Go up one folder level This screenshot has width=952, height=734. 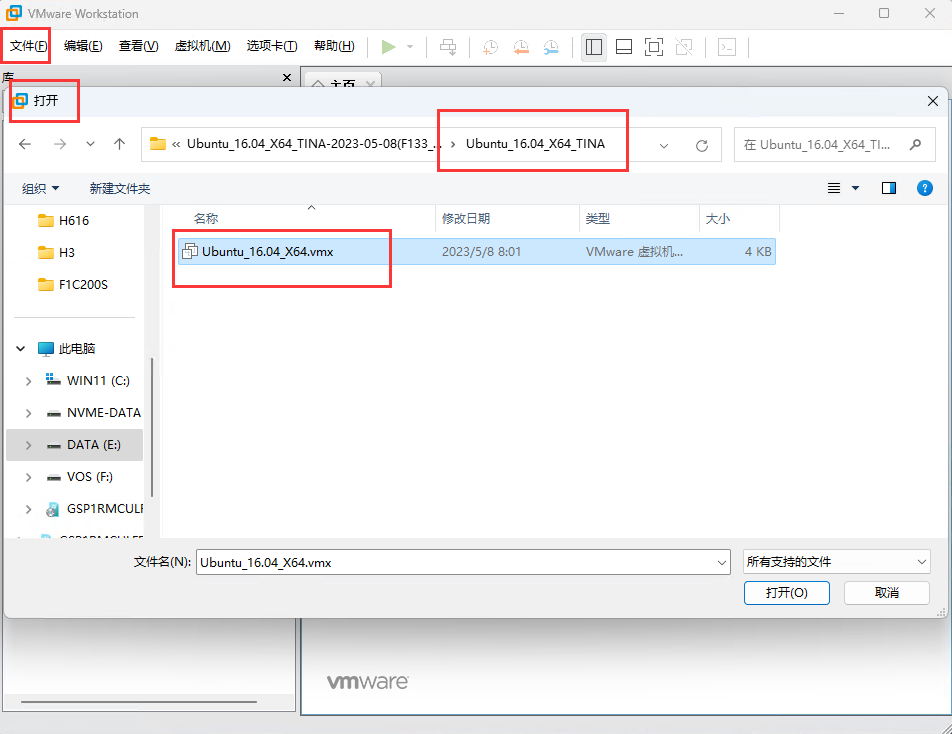pos(119,144)
